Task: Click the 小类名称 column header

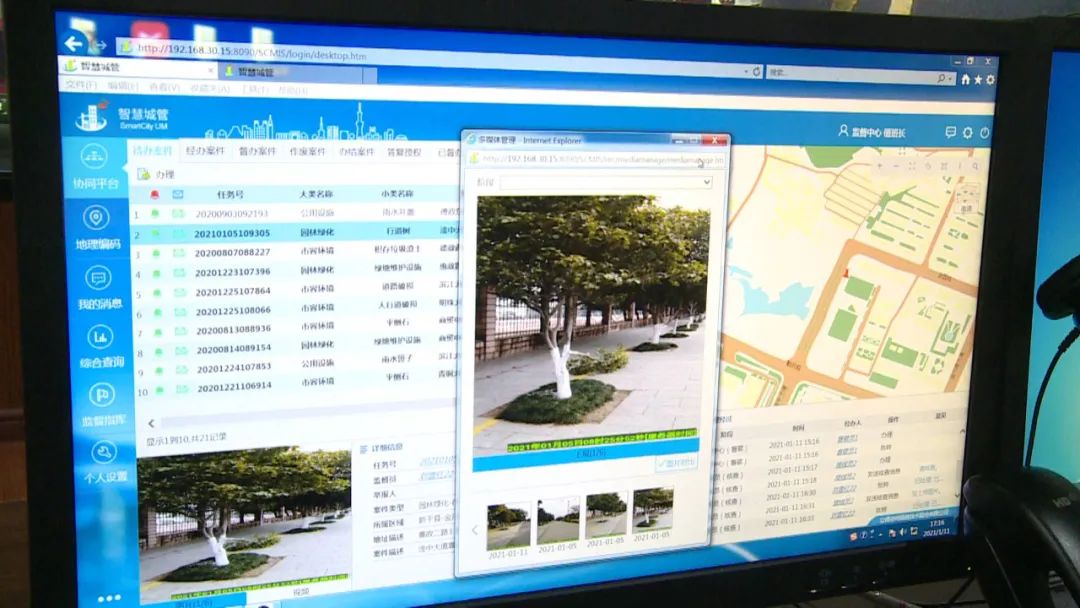Action: [397, 193]
